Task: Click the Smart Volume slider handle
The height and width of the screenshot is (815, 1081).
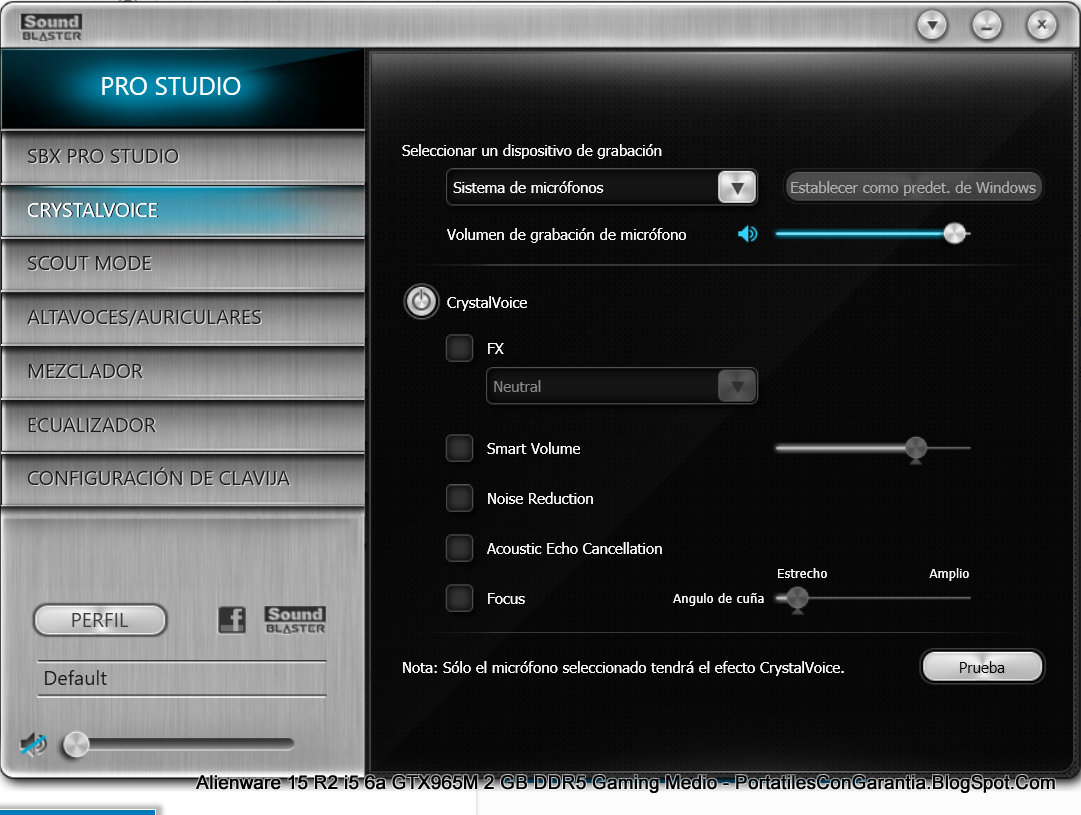Action: click(916, 449)
